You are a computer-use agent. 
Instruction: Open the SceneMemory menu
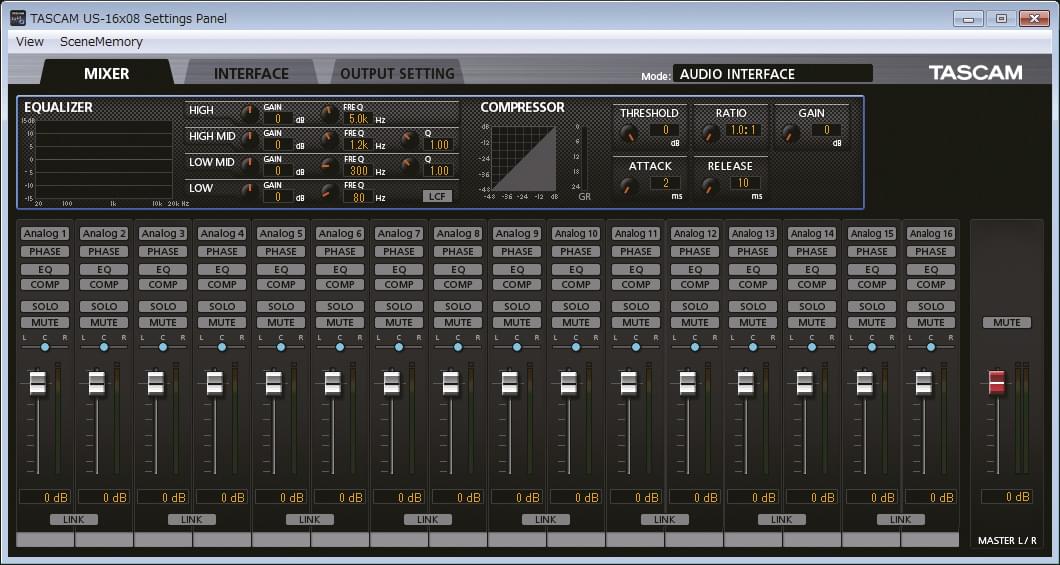tap(101, 42)
